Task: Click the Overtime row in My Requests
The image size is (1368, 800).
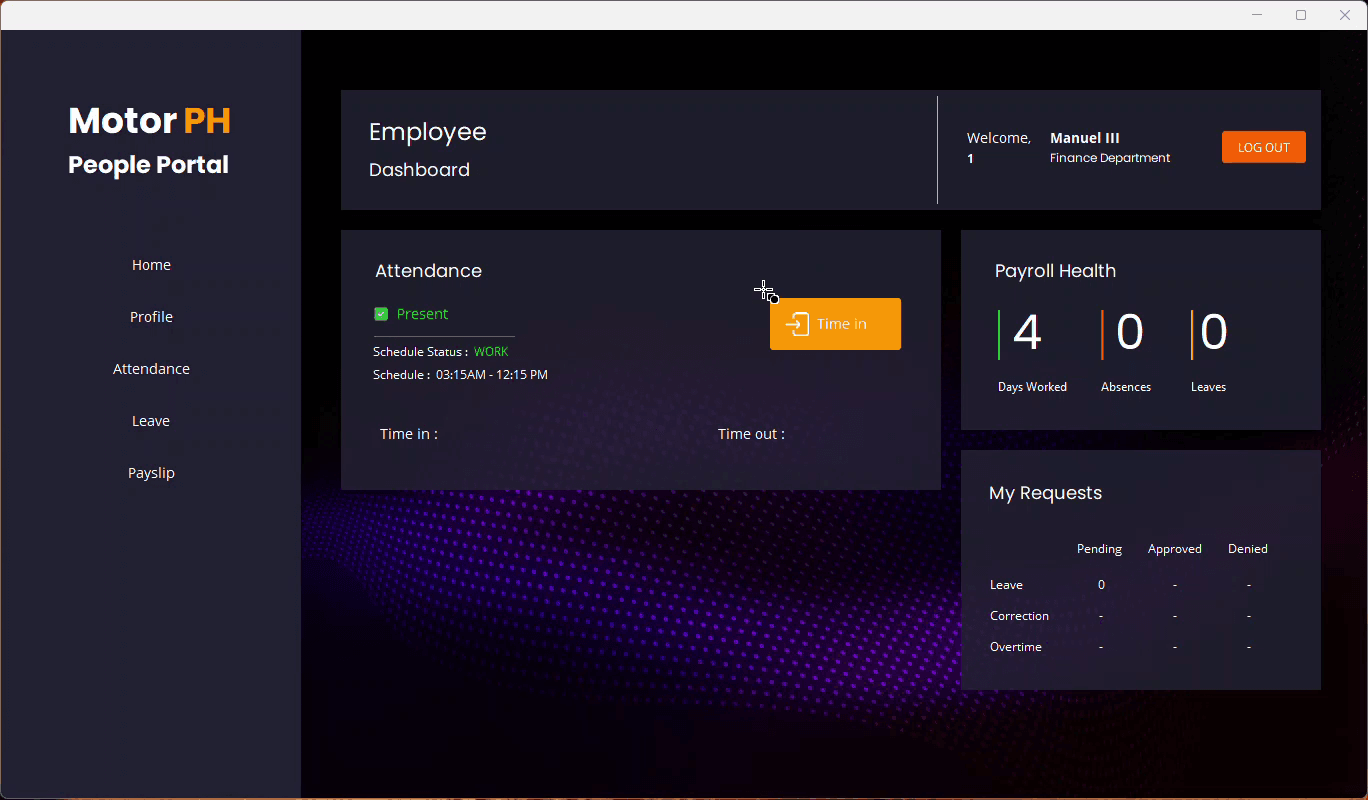Action: click(1016, 646)
